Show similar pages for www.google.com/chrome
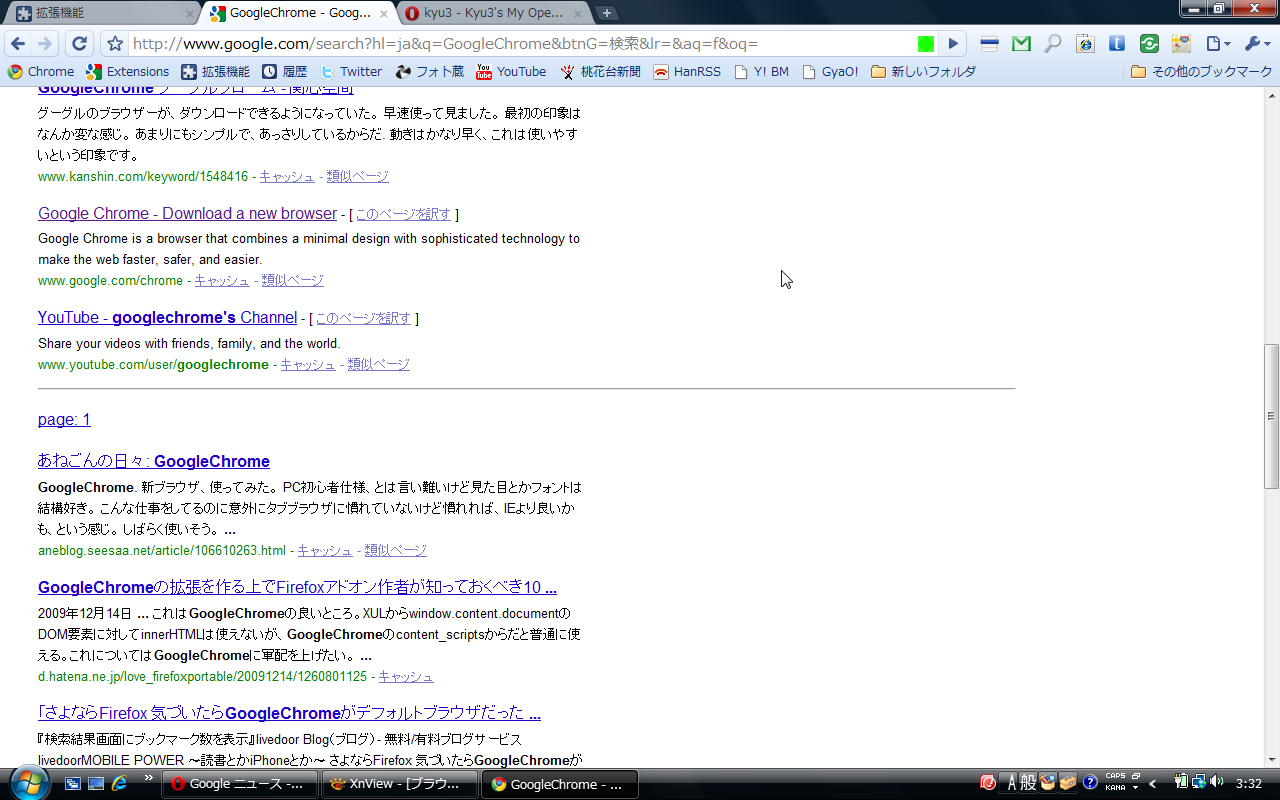 point(293,280)
